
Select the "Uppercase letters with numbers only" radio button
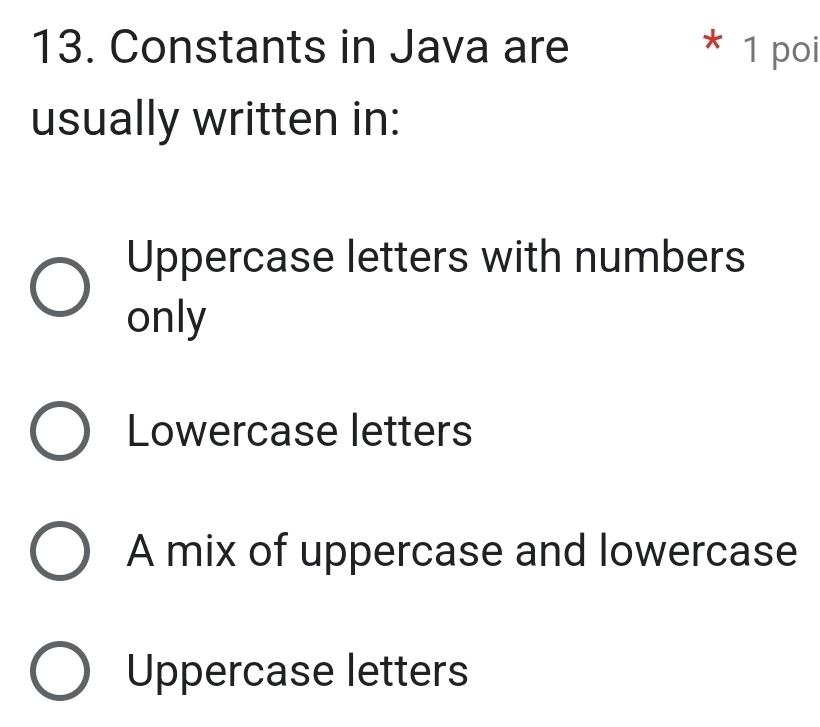pos(60,288)
